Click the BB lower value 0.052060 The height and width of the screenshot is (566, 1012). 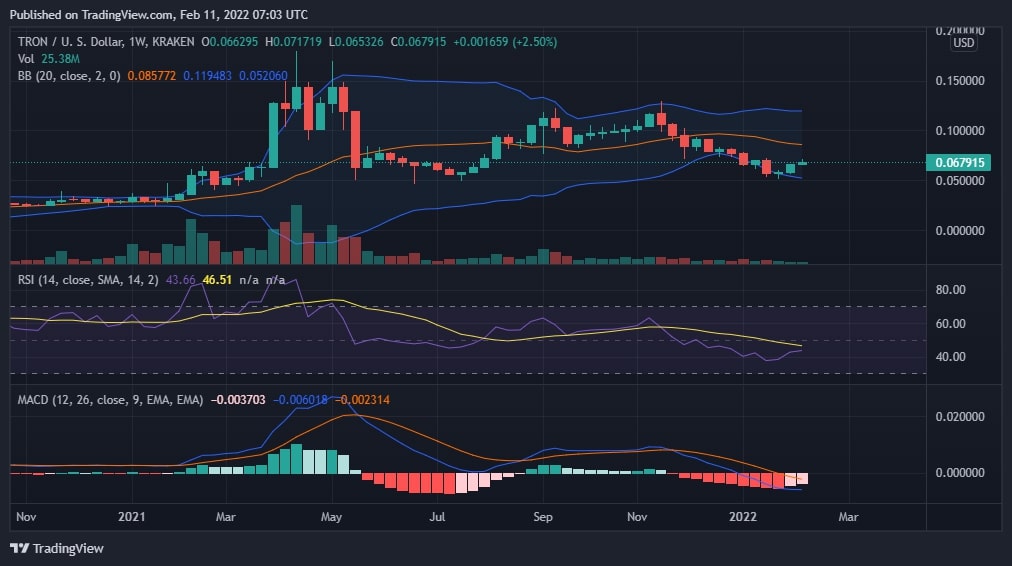[x=263, y=76]
